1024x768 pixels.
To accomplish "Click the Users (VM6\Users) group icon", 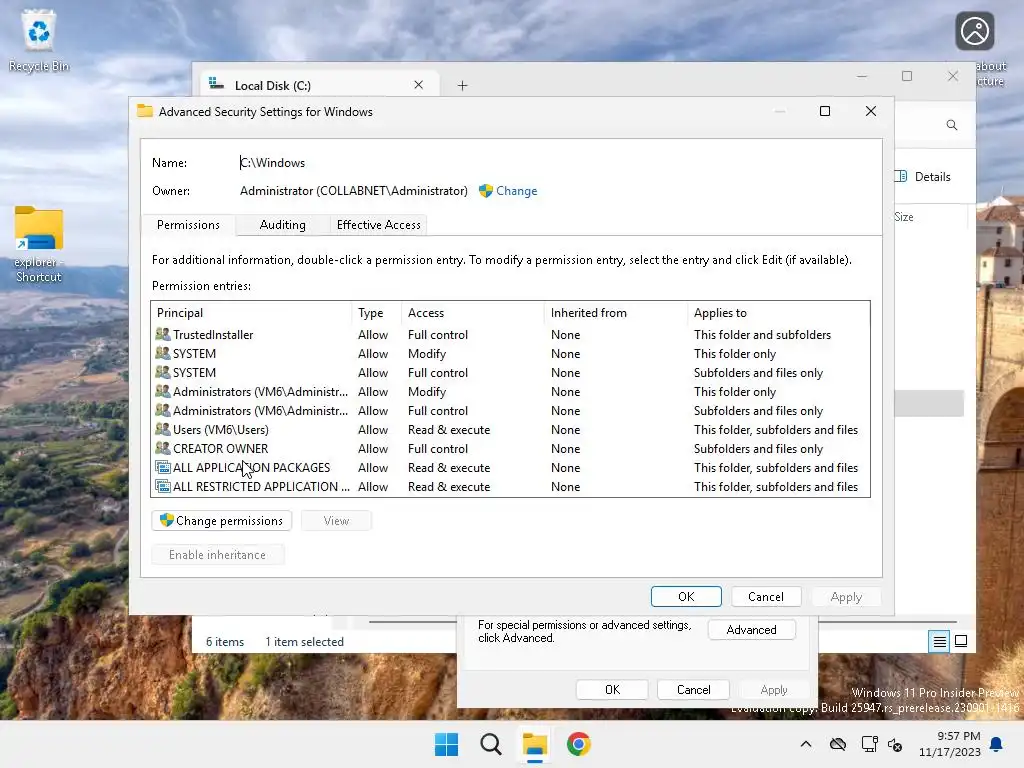I will coord(163,430).
